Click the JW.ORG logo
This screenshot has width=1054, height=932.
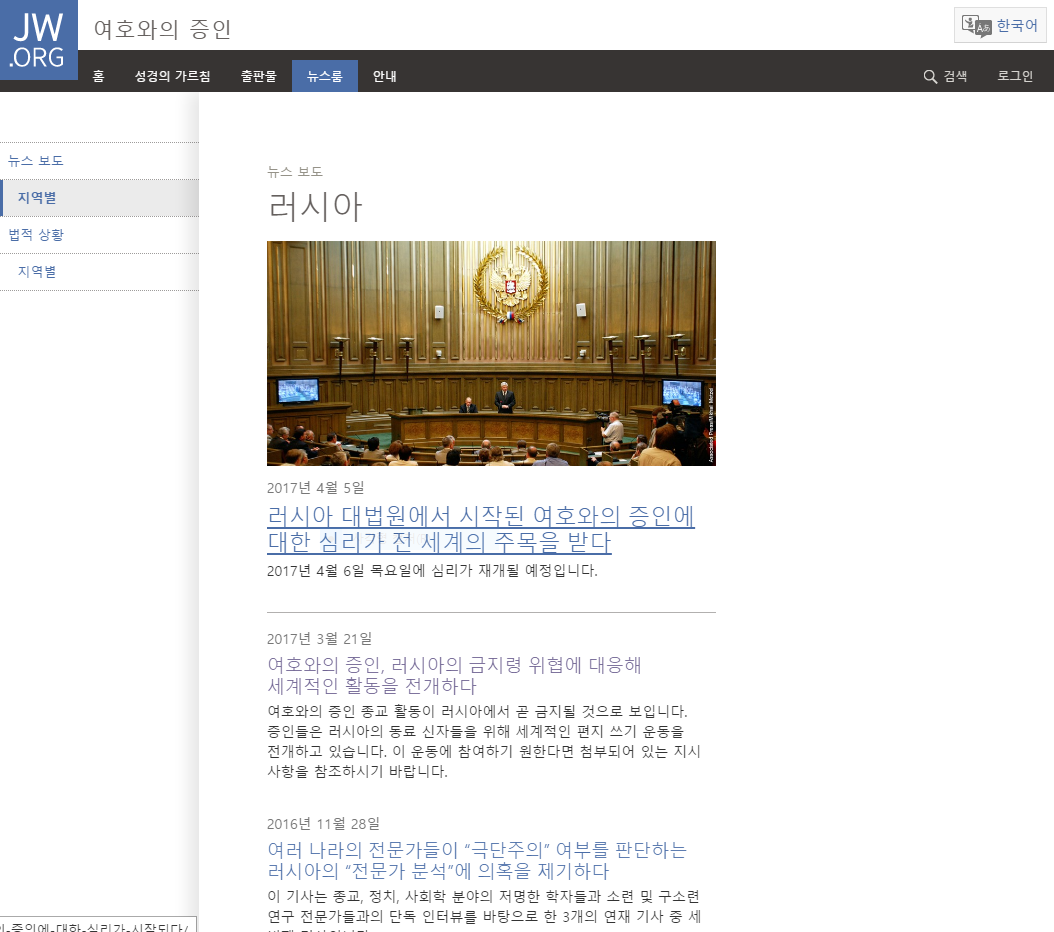tap(38, 40)
